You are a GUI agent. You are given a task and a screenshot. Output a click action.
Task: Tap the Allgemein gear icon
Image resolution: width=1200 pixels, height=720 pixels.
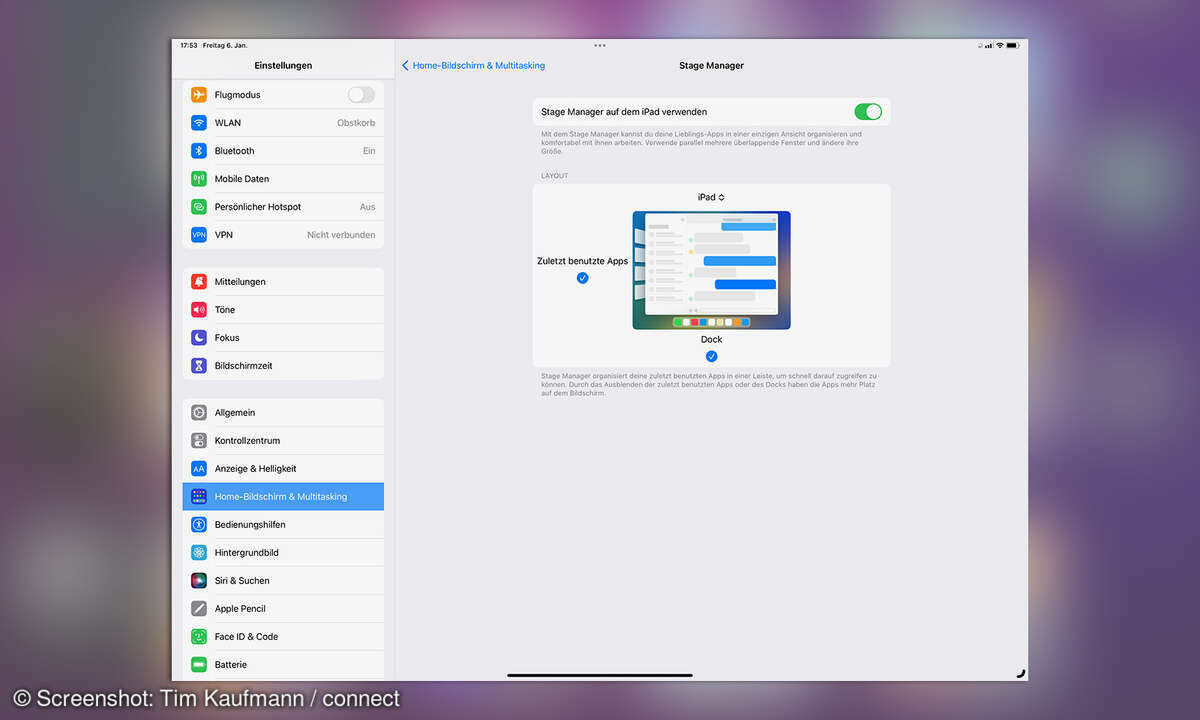pyautogui.click(x=199, y=413)
